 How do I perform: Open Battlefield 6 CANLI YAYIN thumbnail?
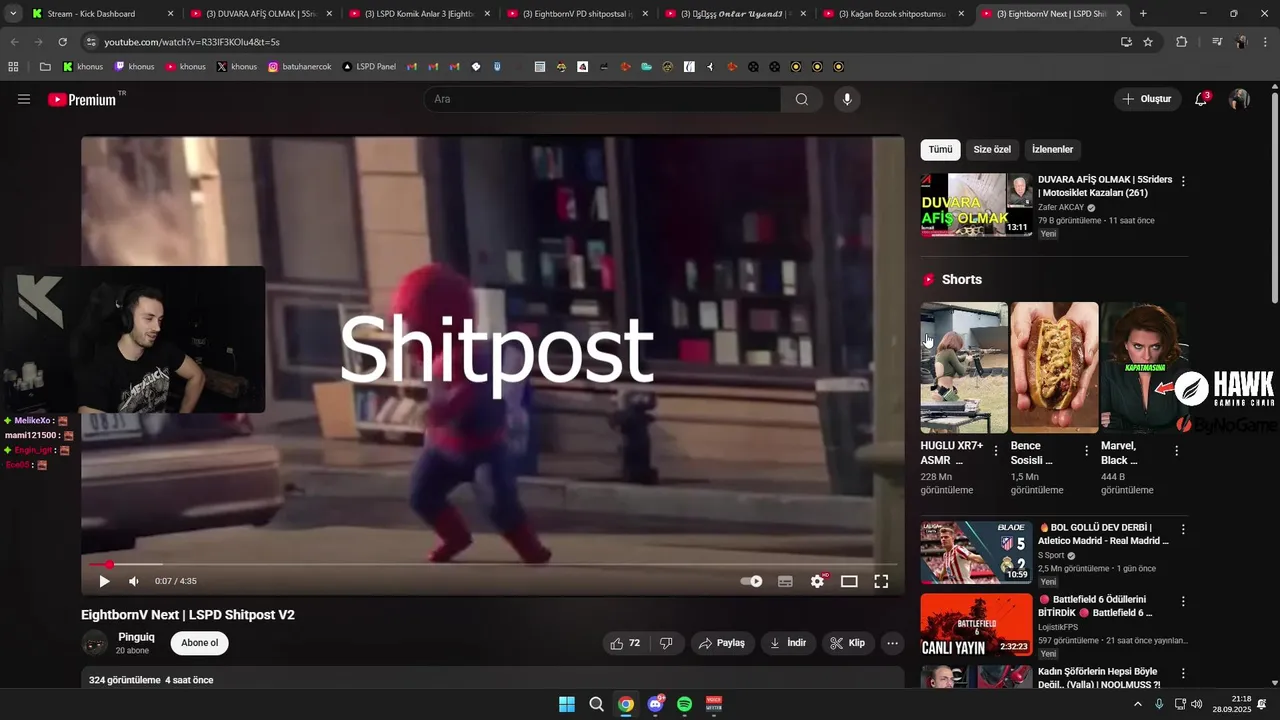(976, 625)
